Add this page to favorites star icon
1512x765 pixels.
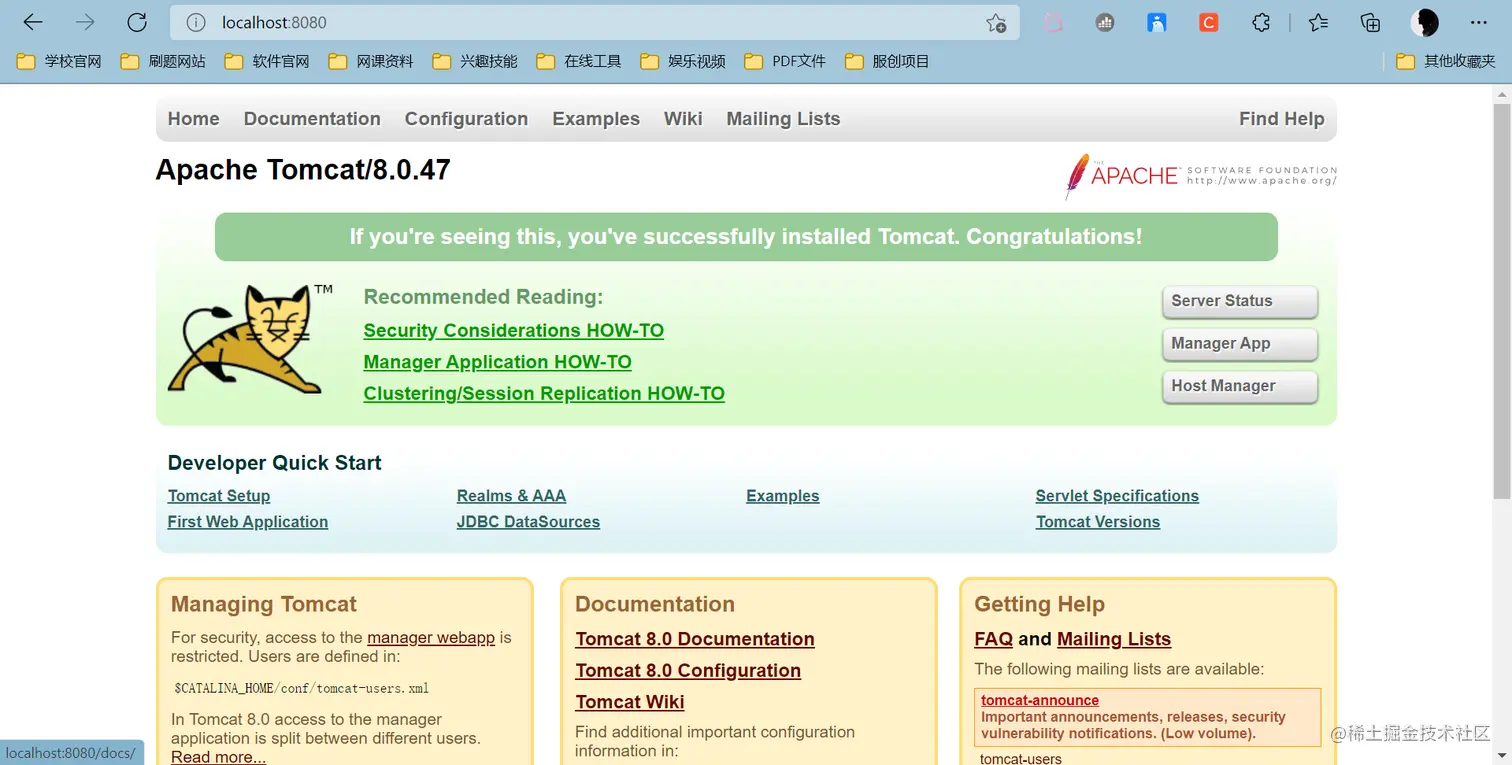[x=996, y=23]
